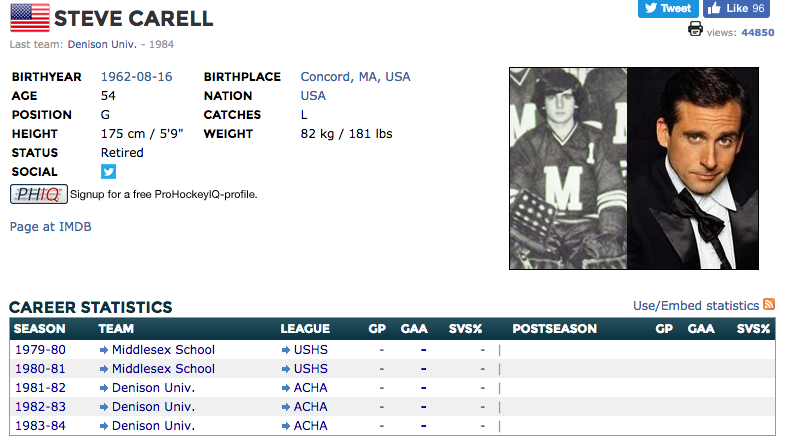
Task: Open the Denison Univ. last team link
Action: 102,44
